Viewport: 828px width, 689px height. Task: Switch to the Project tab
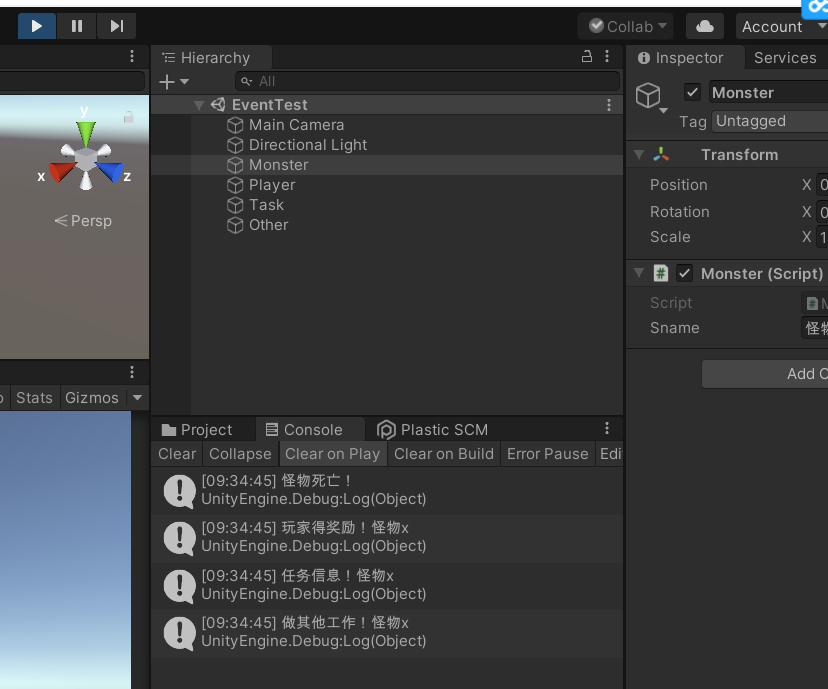click(x=204, y=429)
